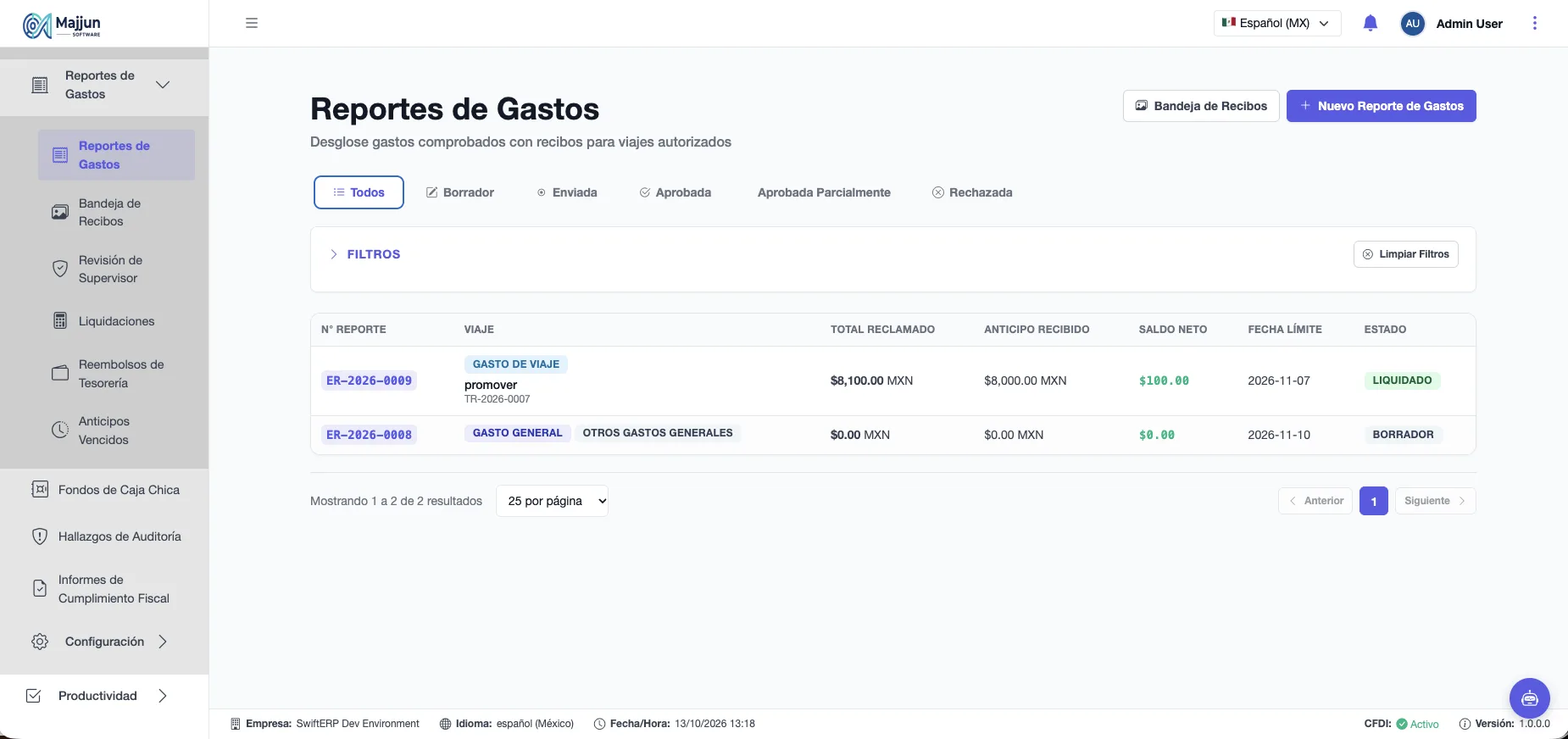The height and width of the screenshot is (739, 1568).
Task: Click the LIQUIDADO status badge
Action: 1402,381
